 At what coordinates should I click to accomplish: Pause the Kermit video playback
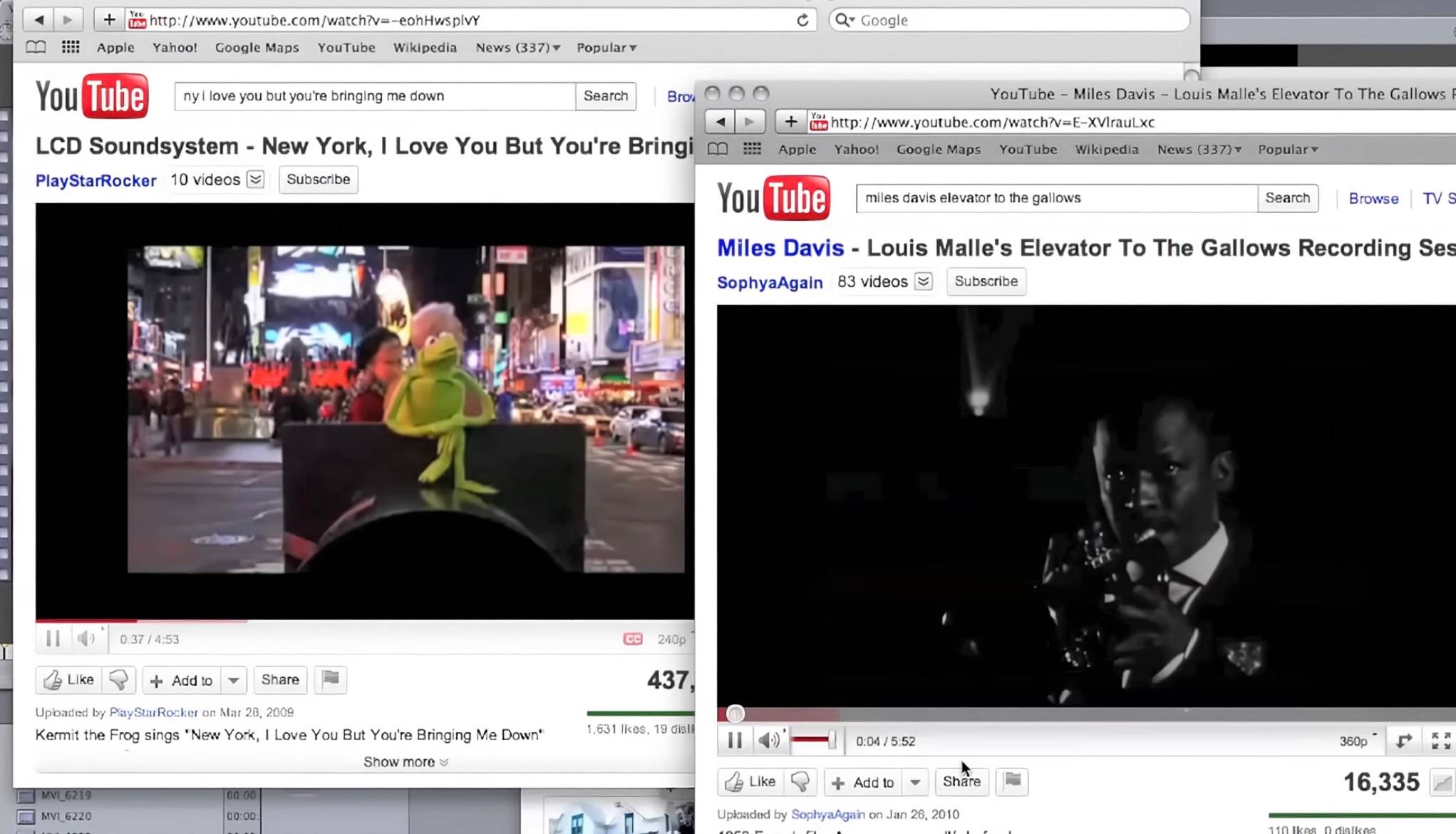(x=53, y=639)
